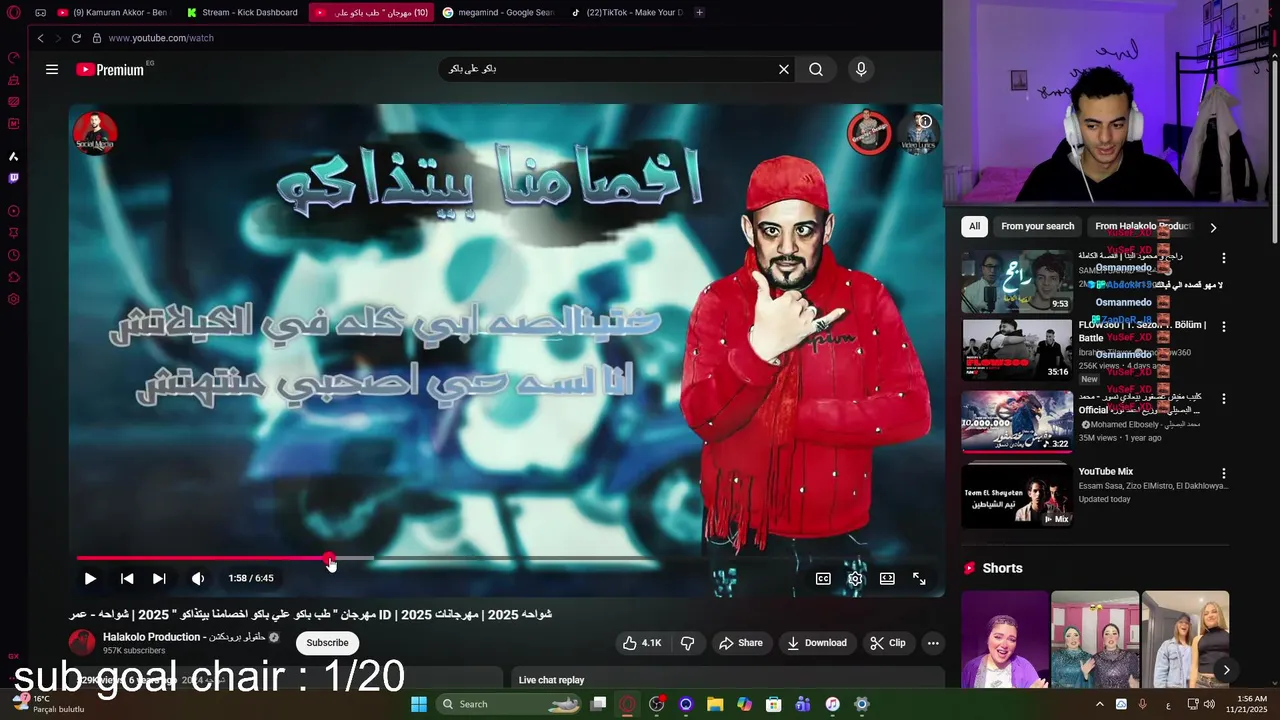The height and width of the screenshot is (720, 1280).
Task: Play the video
Action: [x=90, y=578]
